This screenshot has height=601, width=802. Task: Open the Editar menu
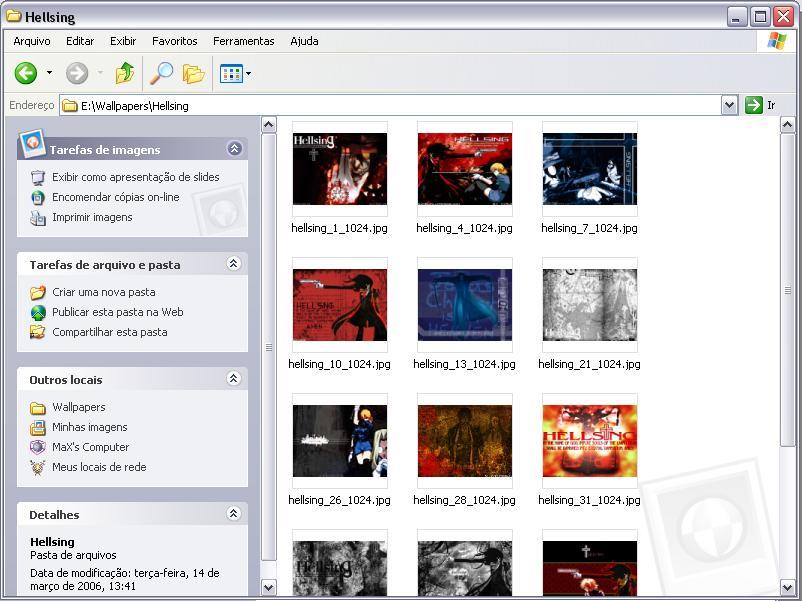[80, 41]
